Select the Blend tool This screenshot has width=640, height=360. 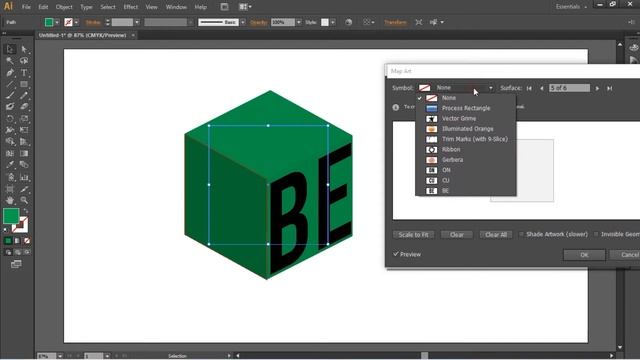(x=24, y=165)
